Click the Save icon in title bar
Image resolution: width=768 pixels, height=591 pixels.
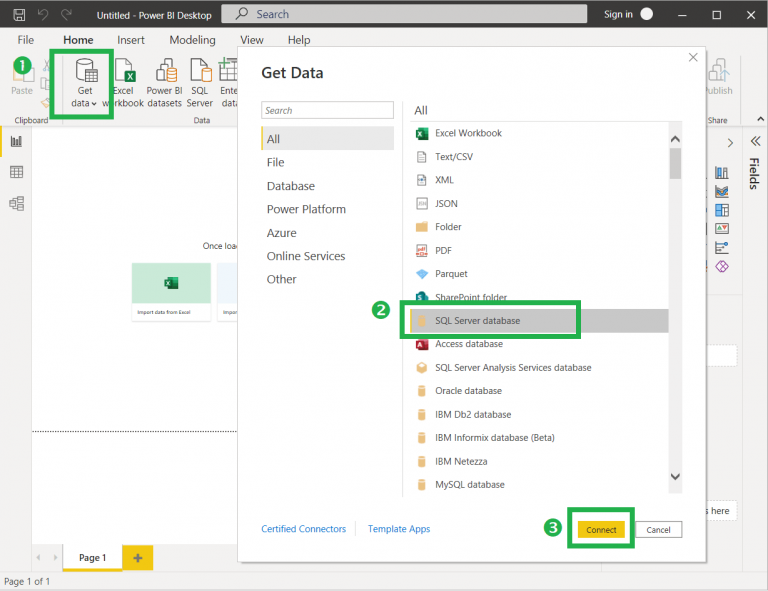click(x=19, y=15)
